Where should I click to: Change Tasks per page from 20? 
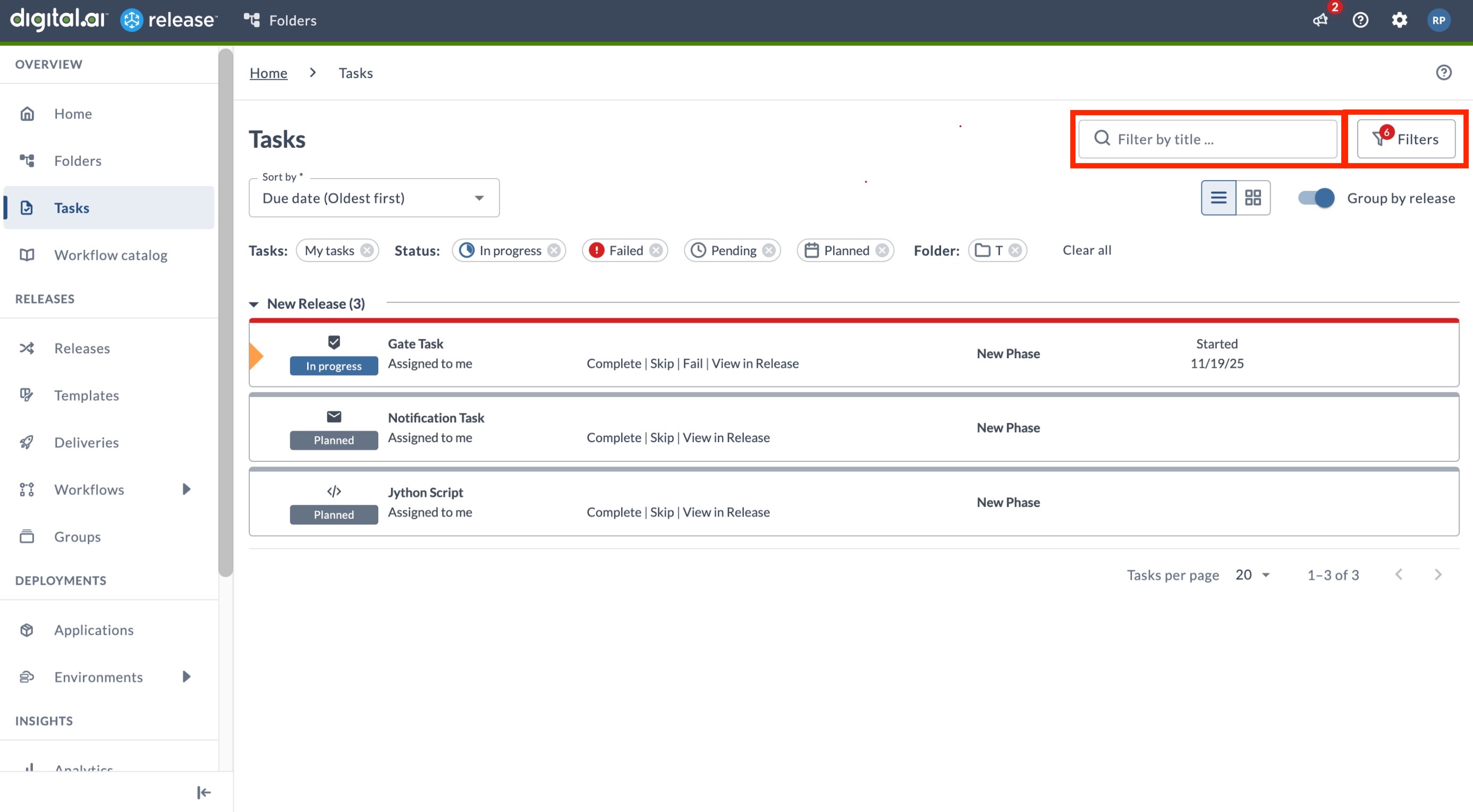[x=1252, y=574]
